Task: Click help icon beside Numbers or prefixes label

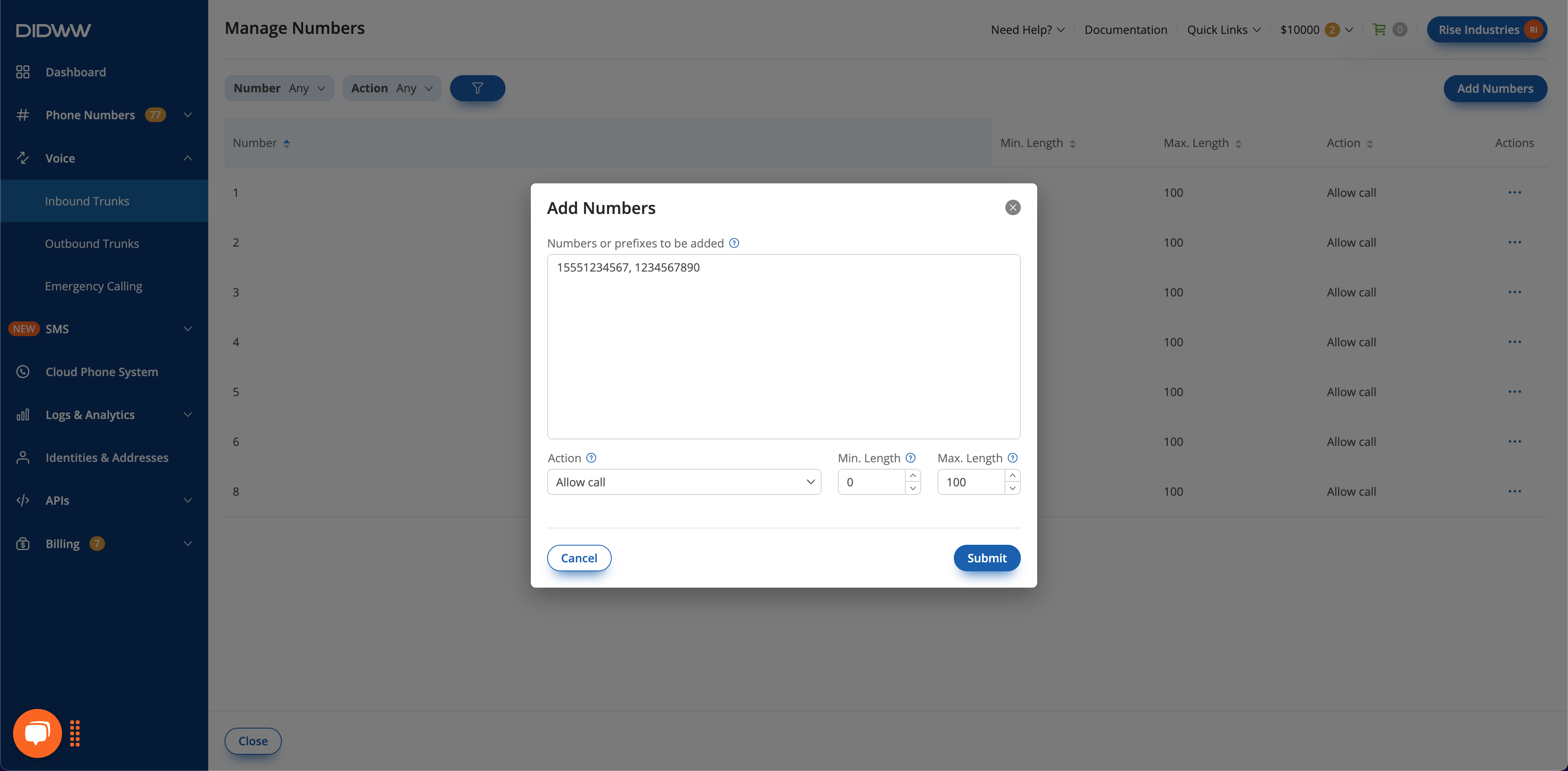Action: [x=734, y=243]
